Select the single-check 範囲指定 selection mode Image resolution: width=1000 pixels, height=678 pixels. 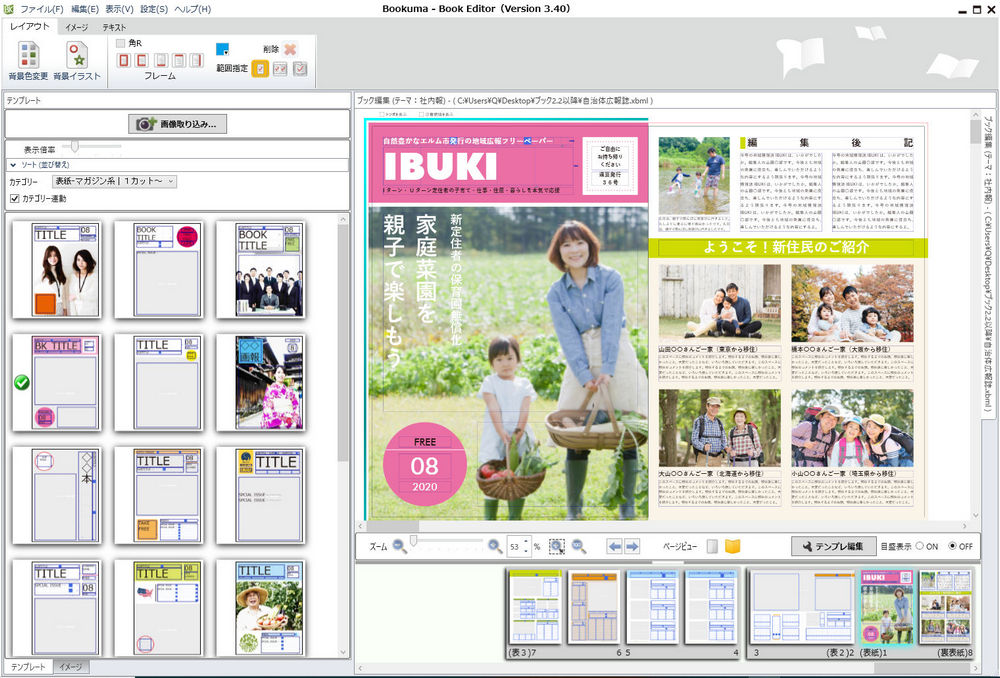[259, 70]
